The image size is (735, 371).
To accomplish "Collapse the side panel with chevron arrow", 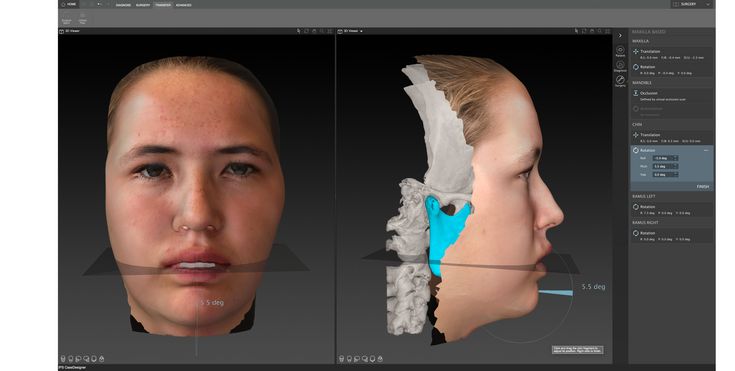I will [620, 36].
